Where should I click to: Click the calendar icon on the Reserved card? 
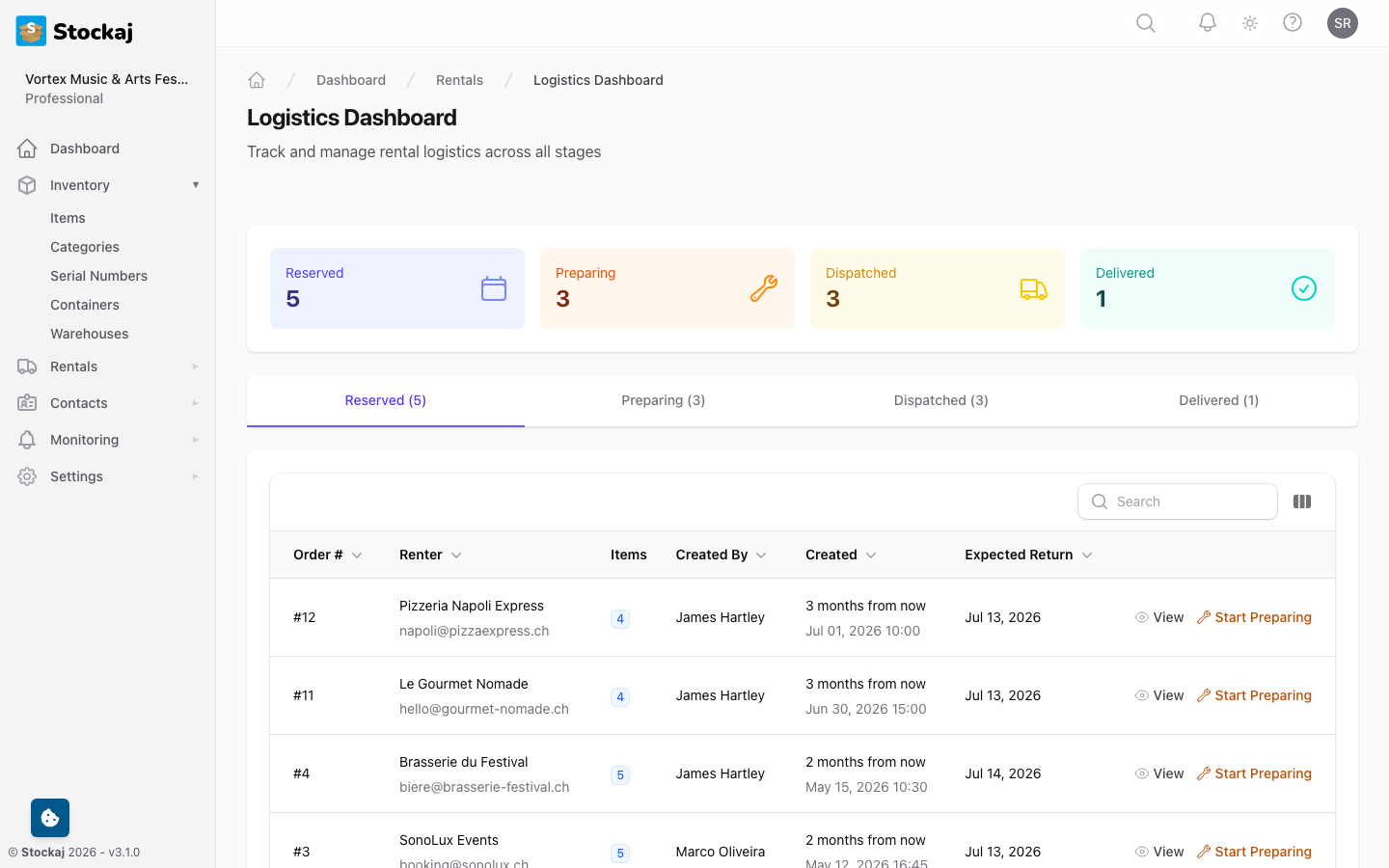pyautogui.click(x=494, y=288)
